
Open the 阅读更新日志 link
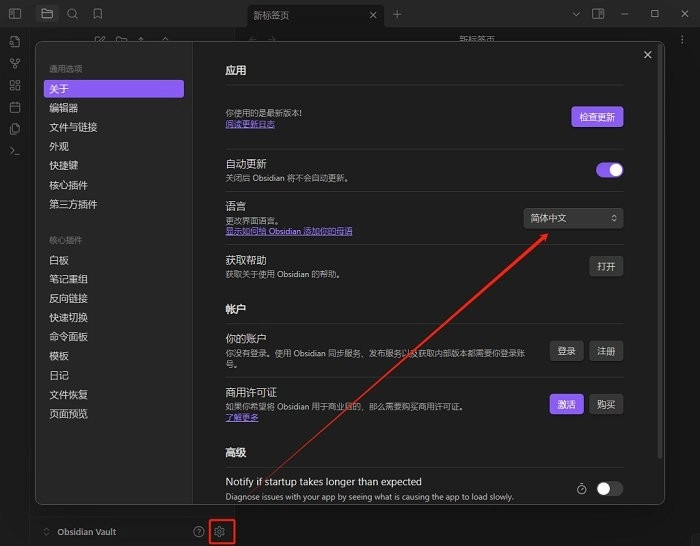250,124
